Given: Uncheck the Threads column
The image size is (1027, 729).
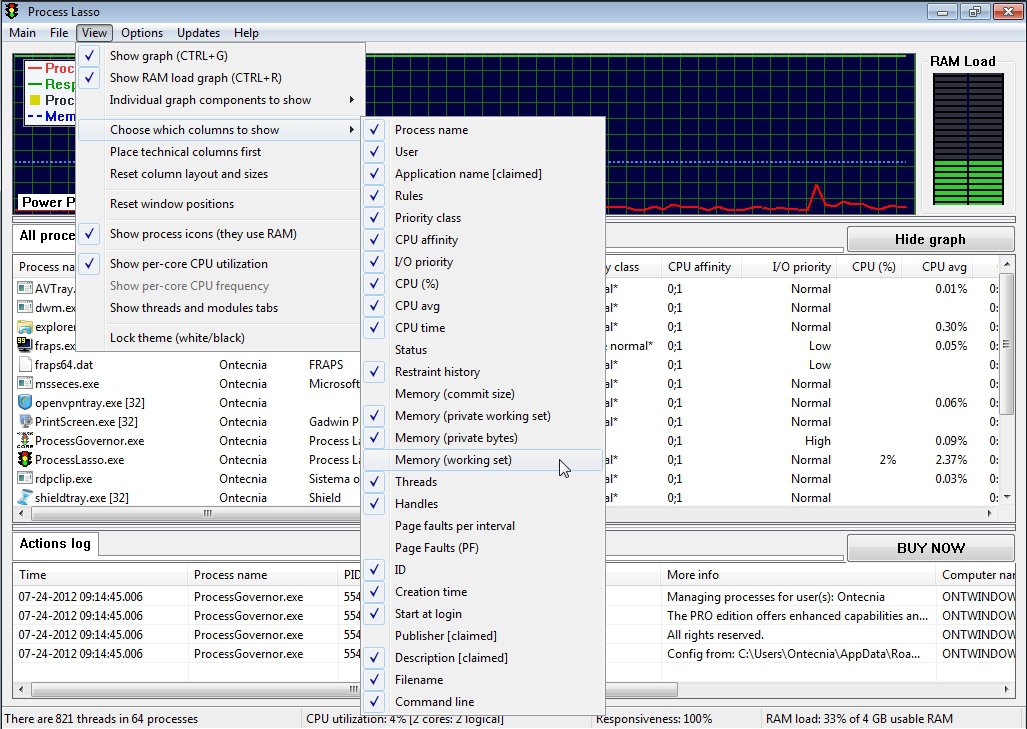Looking at the screenshot, I should [x=482, y=482].
